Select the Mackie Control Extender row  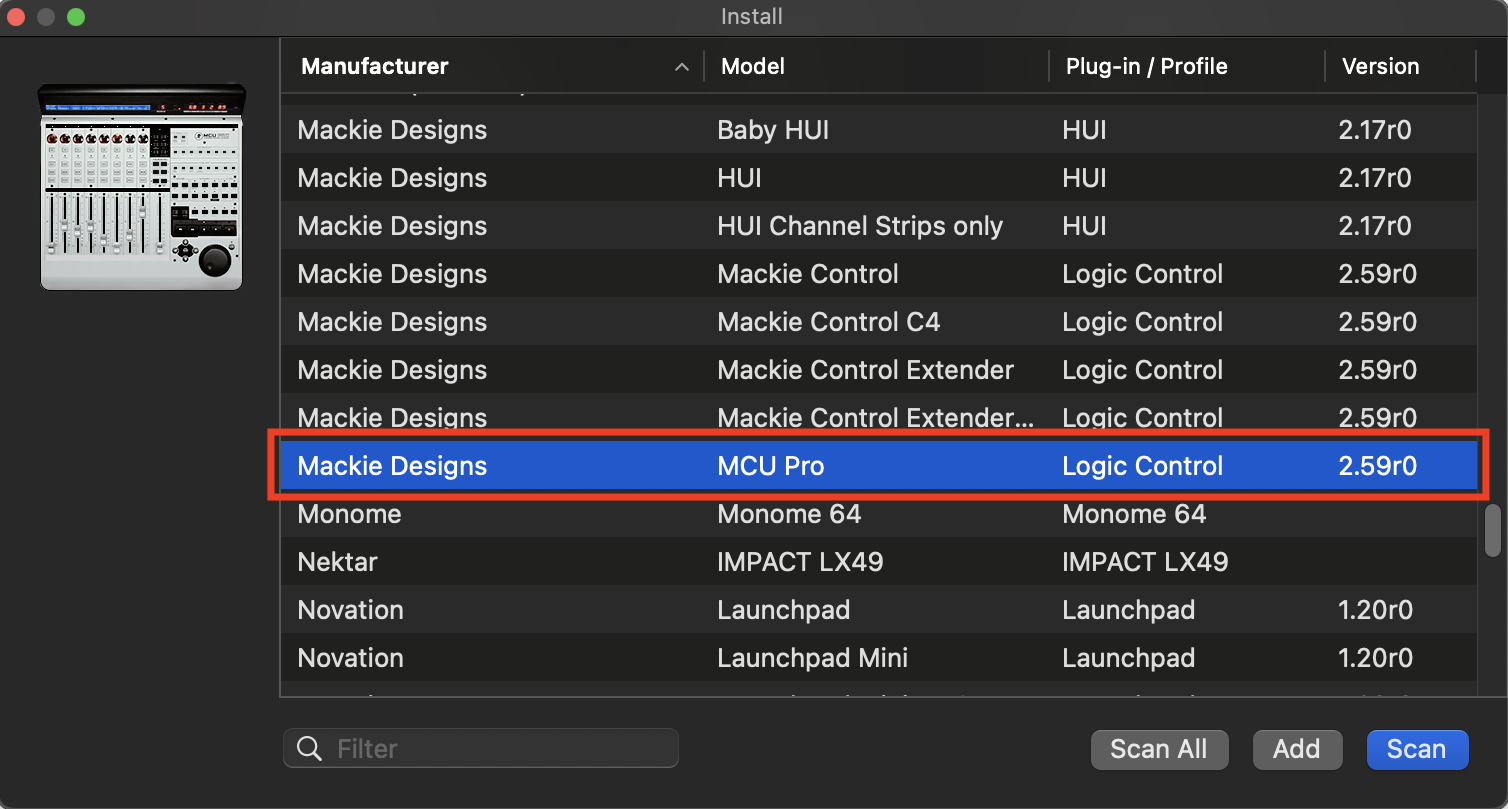[878, 370]
